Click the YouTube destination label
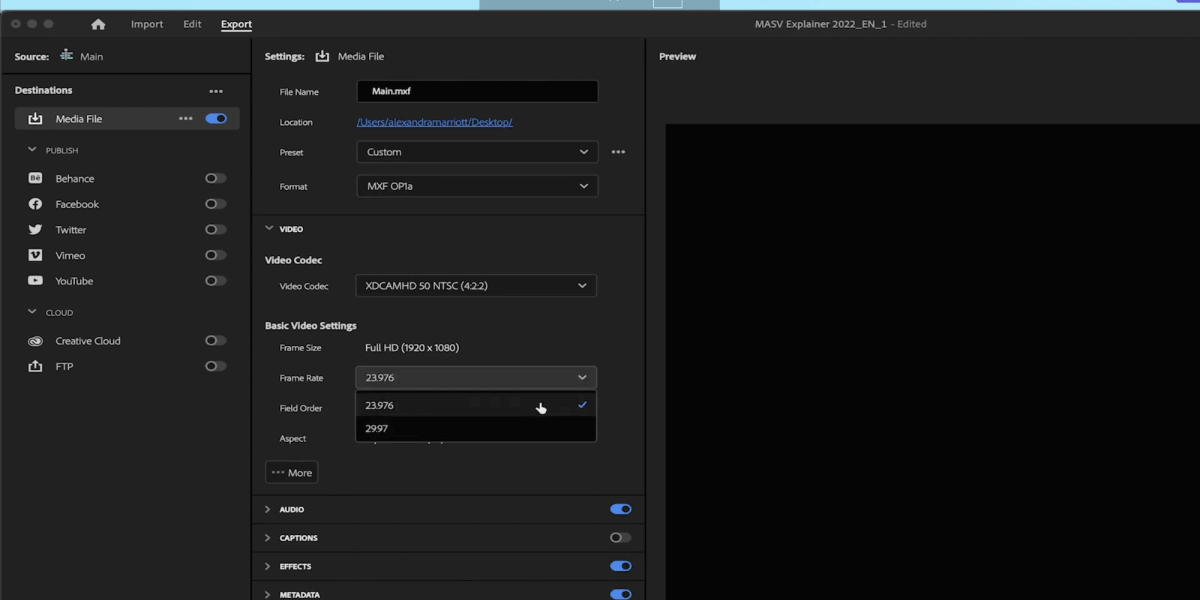This screenshot has width=1200, height=600. [x=74, y=281]
